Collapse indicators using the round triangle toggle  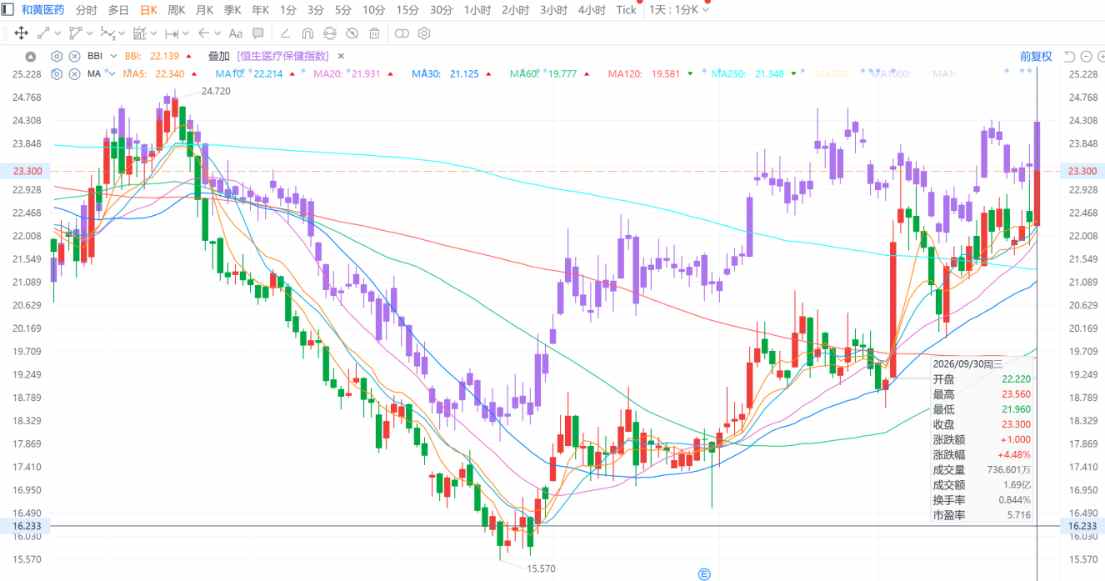30,56
